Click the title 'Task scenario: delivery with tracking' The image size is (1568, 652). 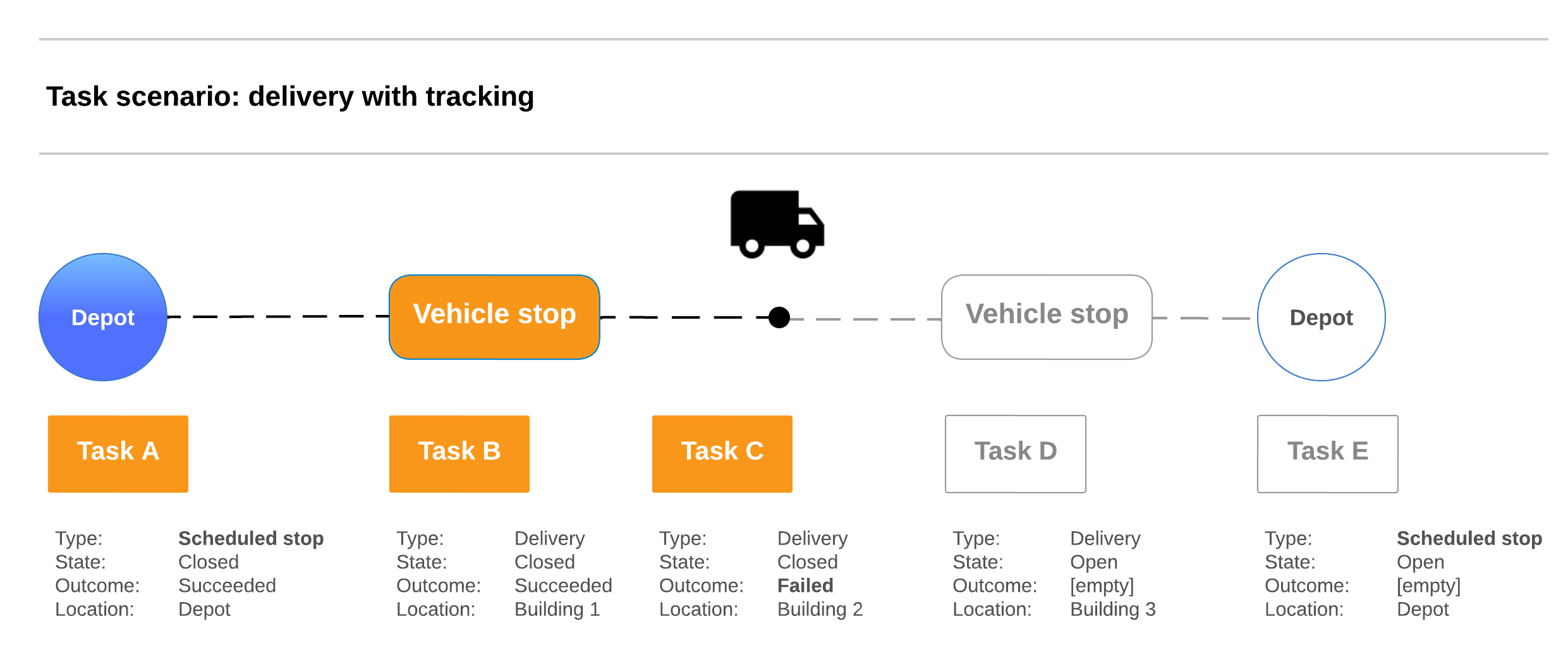point(290,97)
